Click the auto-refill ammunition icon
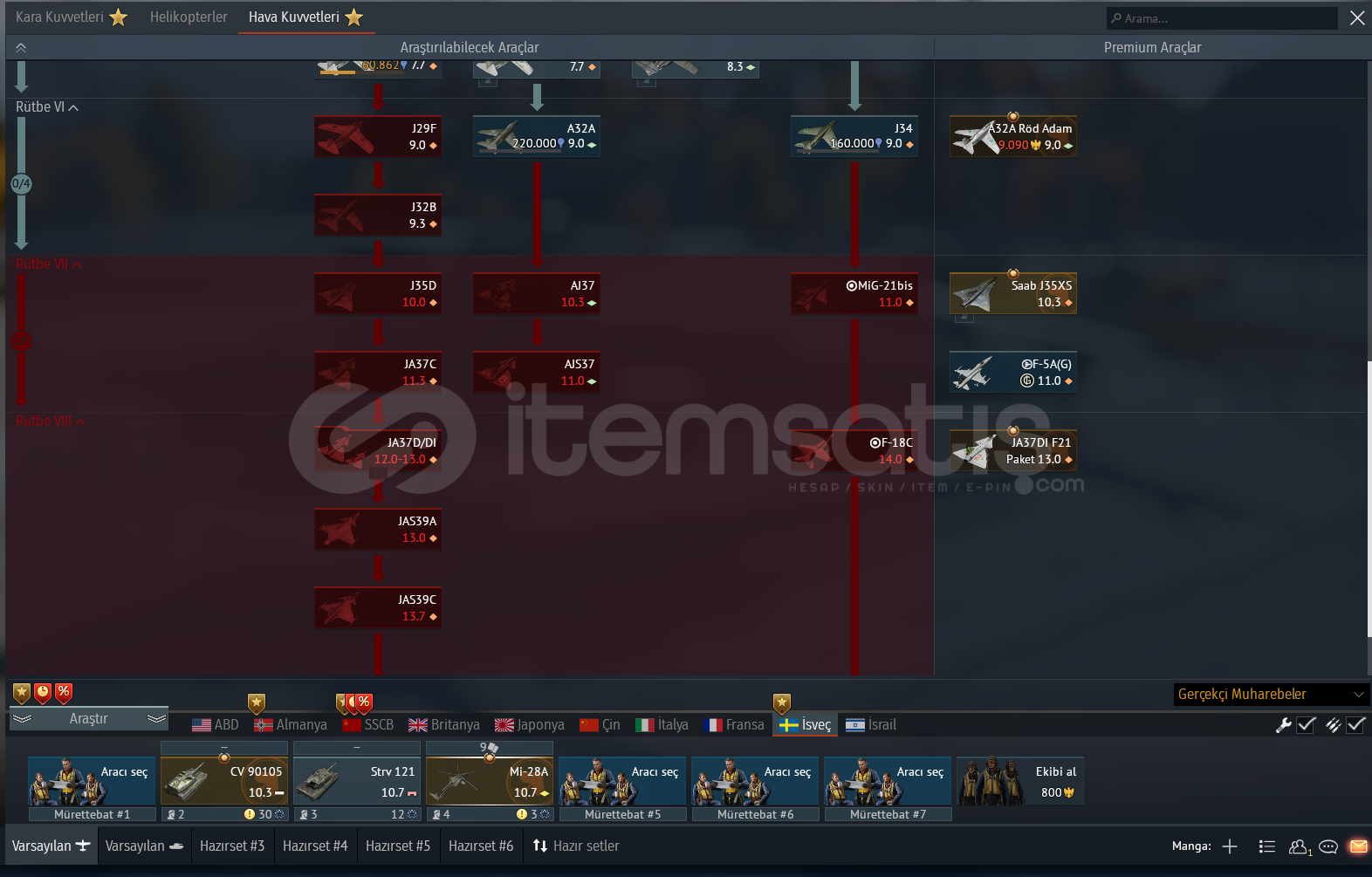This screenshot has width=1372, height=877. (x=1333, y=724)
